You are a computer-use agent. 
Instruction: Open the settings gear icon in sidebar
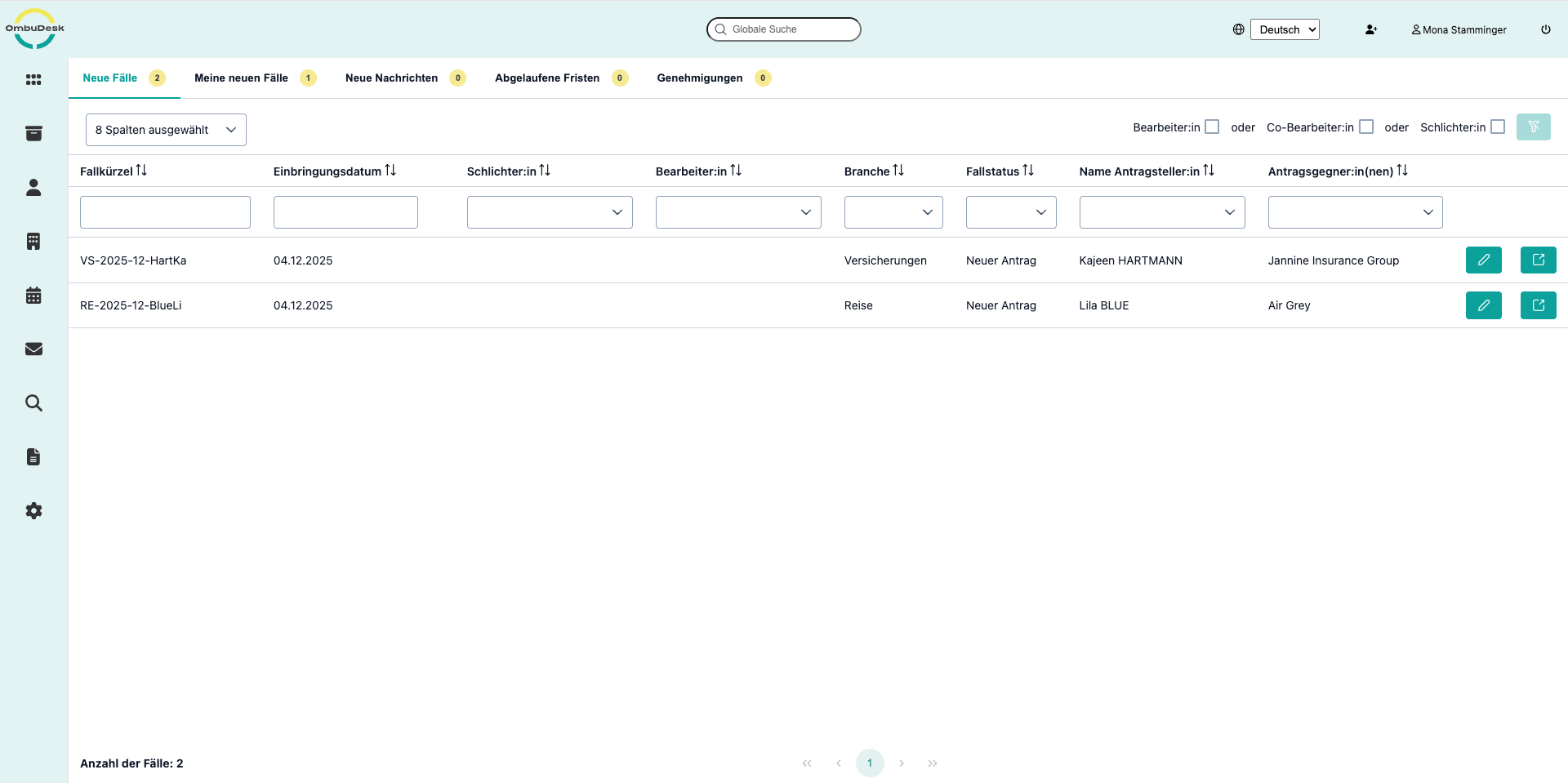(33, 511)
